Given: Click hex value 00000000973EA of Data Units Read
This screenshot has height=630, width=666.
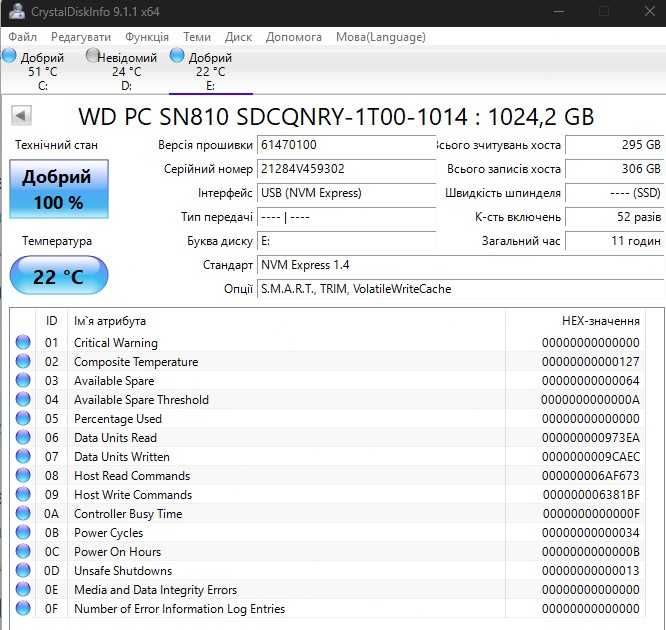Looking at the screenshot, I should pyautogui.click(x=591, y=438).
